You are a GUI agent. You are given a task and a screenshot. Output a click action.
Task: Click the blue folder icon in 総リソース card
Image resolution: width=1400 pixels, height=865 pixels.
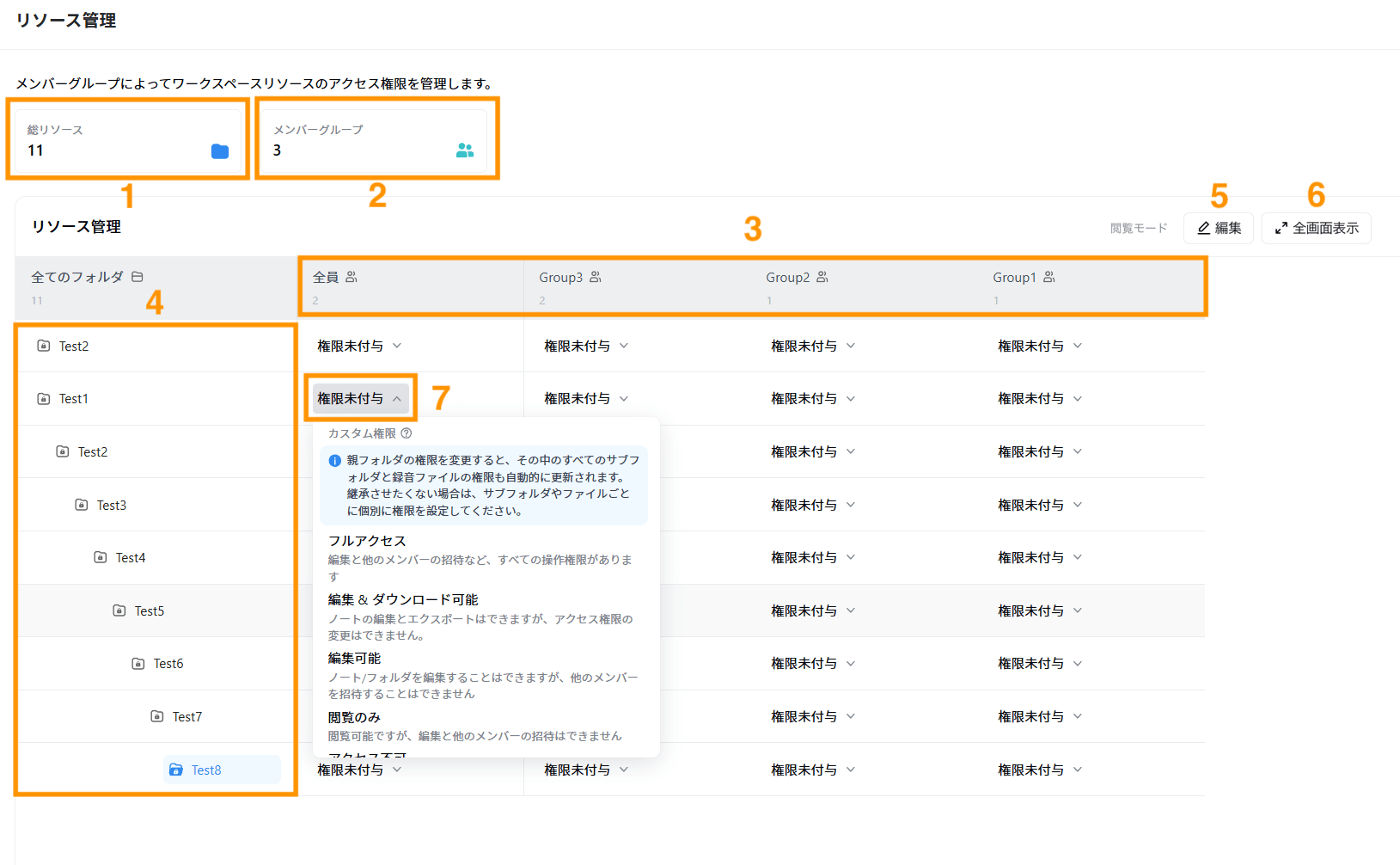point(220,151)
